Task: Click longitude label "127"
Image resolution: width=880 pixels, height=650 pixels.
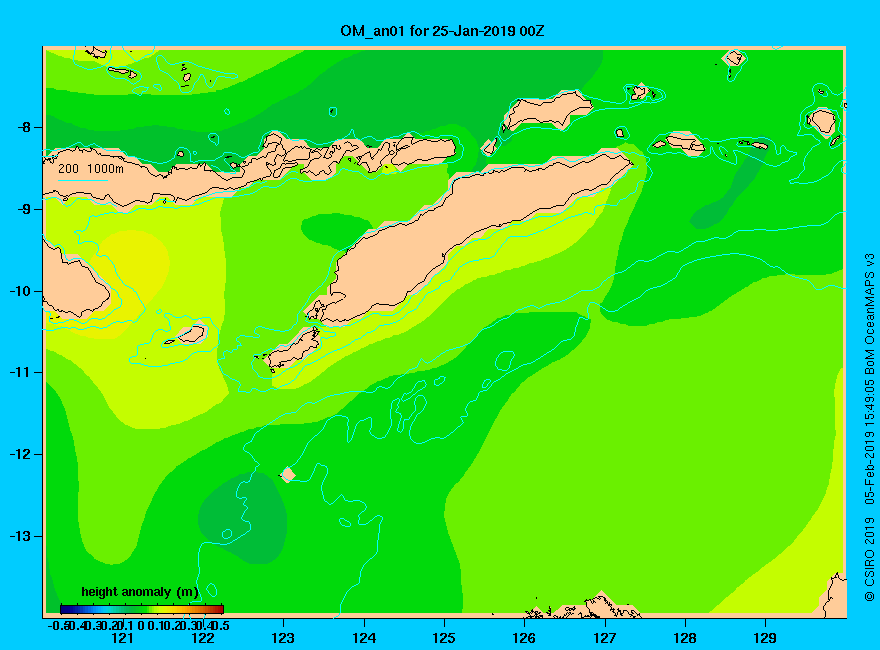Action: tap(605, 638)
